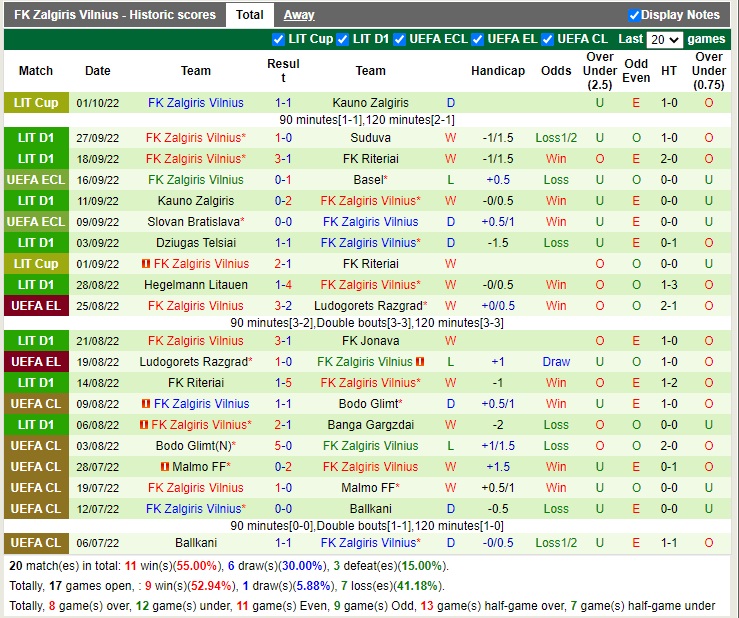
Task: Uncheck the UEFA CL filter checkbox
Action: click(x=547, y=40)
